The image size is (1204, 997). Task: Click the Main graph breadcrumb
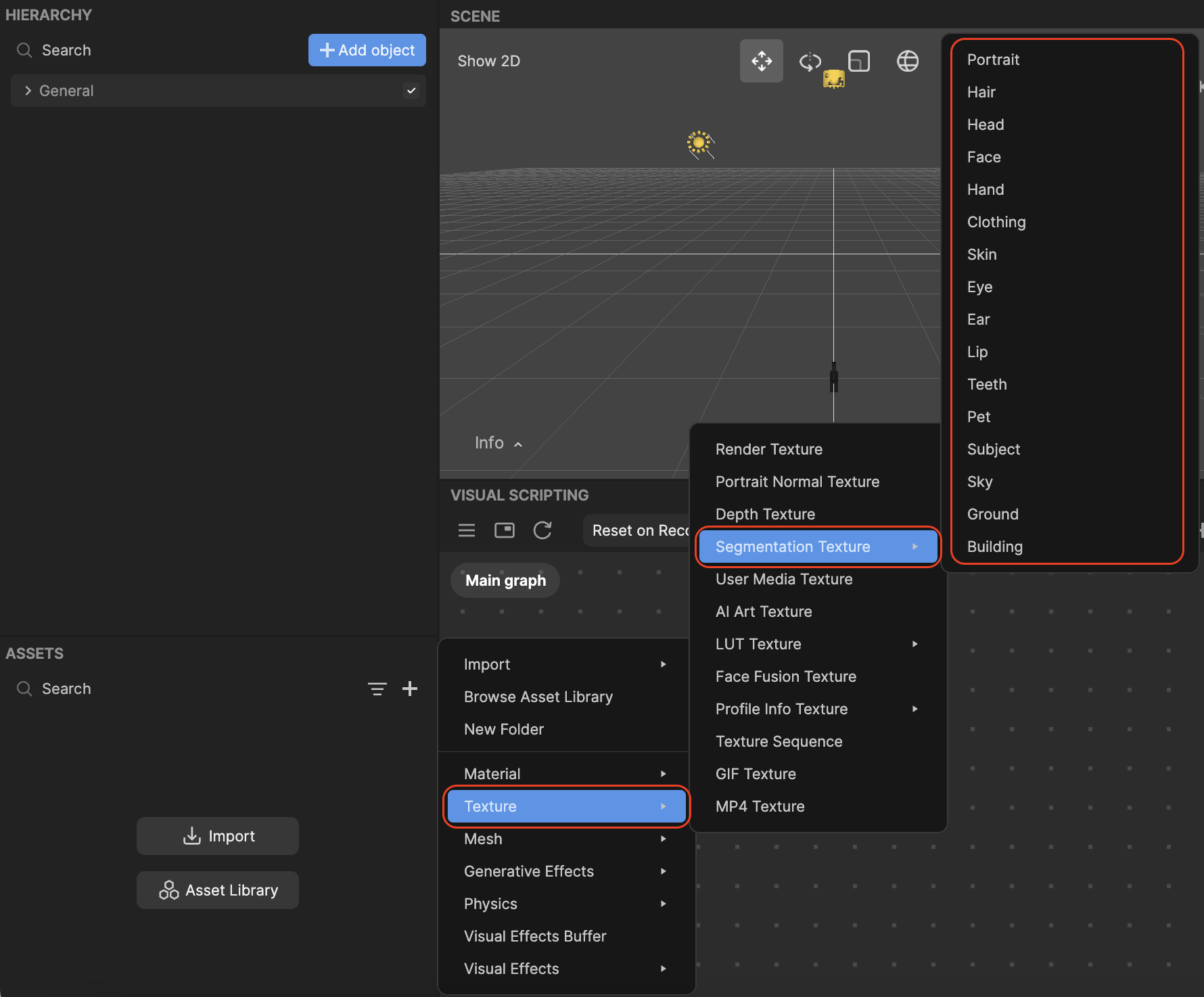pos(505,580)
